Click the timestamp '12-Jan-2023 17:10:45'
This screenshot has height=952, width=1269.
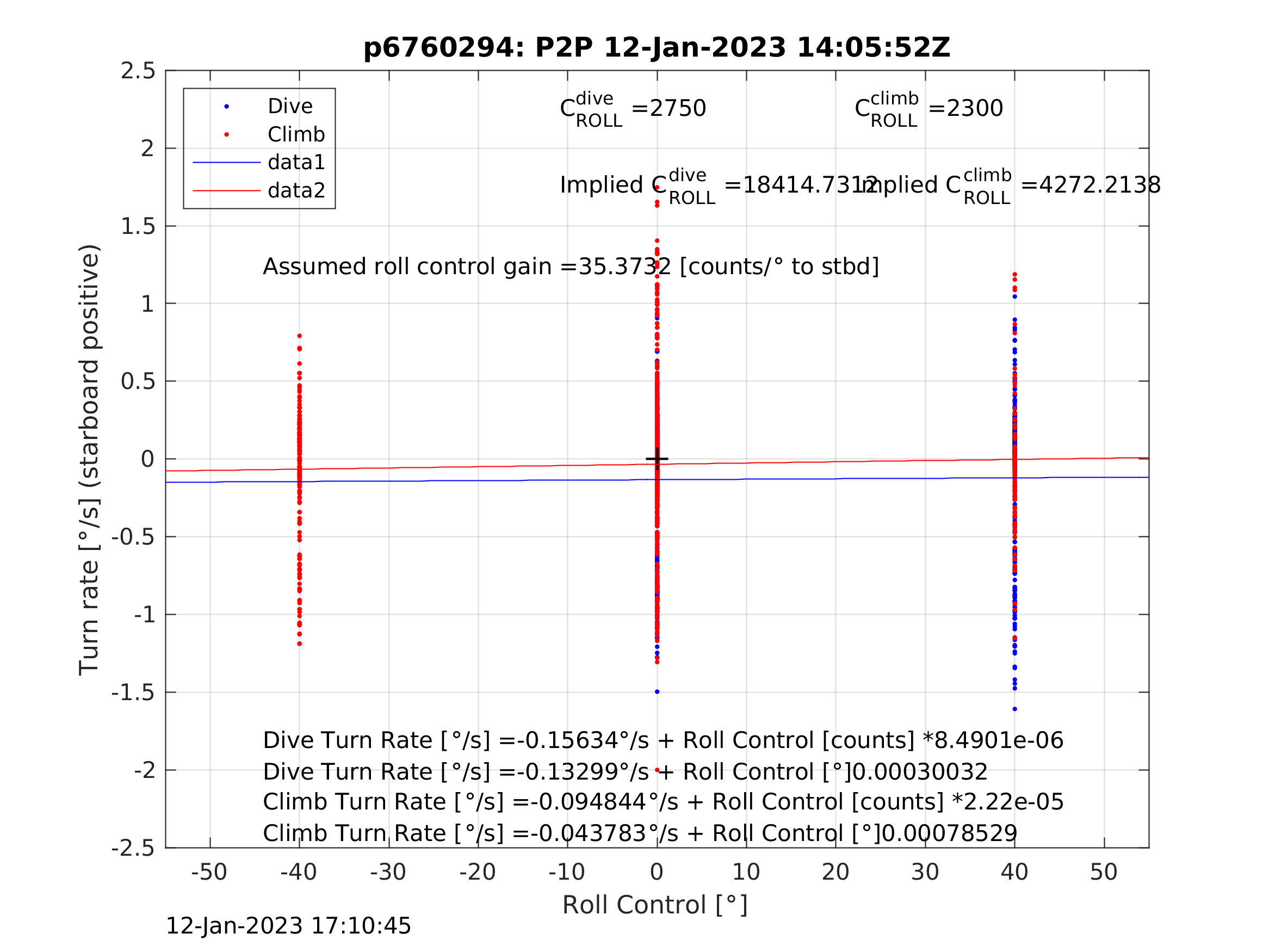288,926
